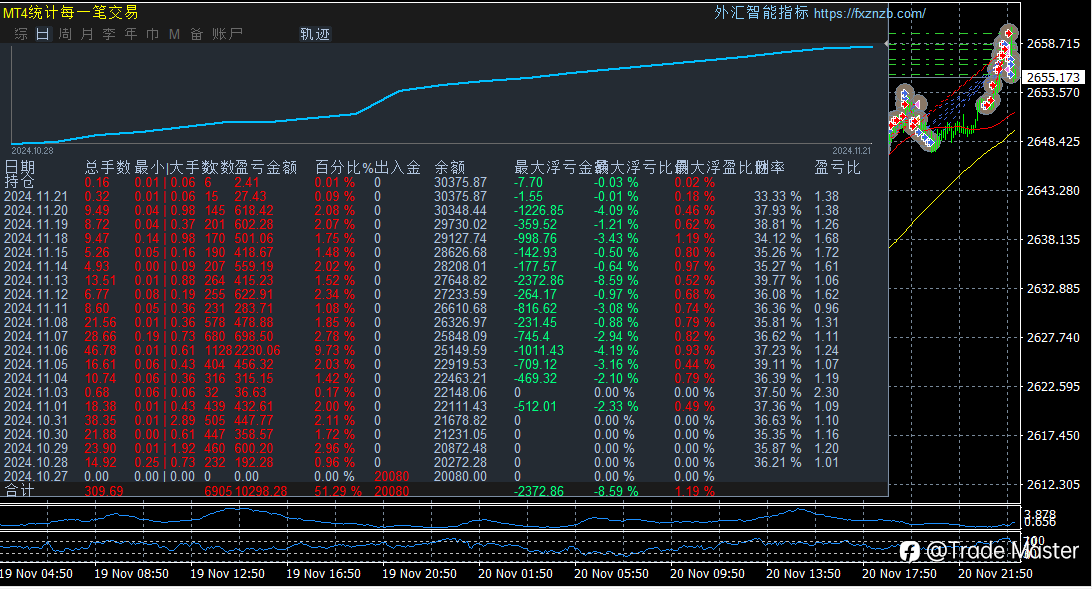Click the Facebook icon in the watermark

click(909, 551)
